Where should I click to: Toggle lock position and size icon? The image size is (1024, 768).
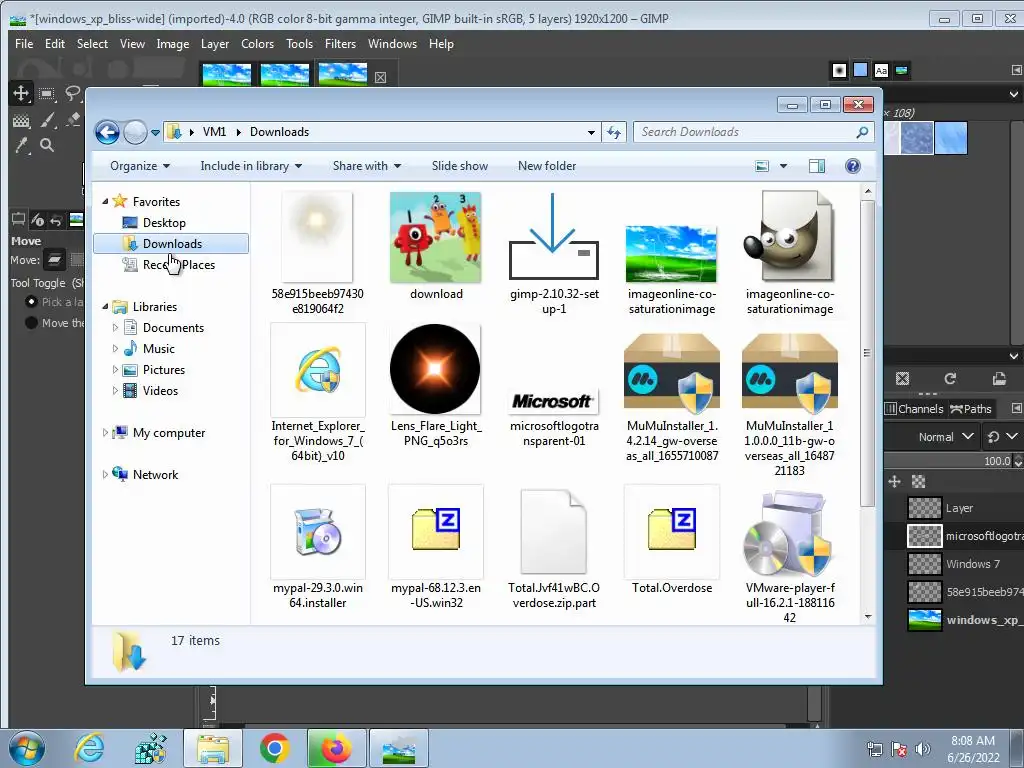(895, 481)
